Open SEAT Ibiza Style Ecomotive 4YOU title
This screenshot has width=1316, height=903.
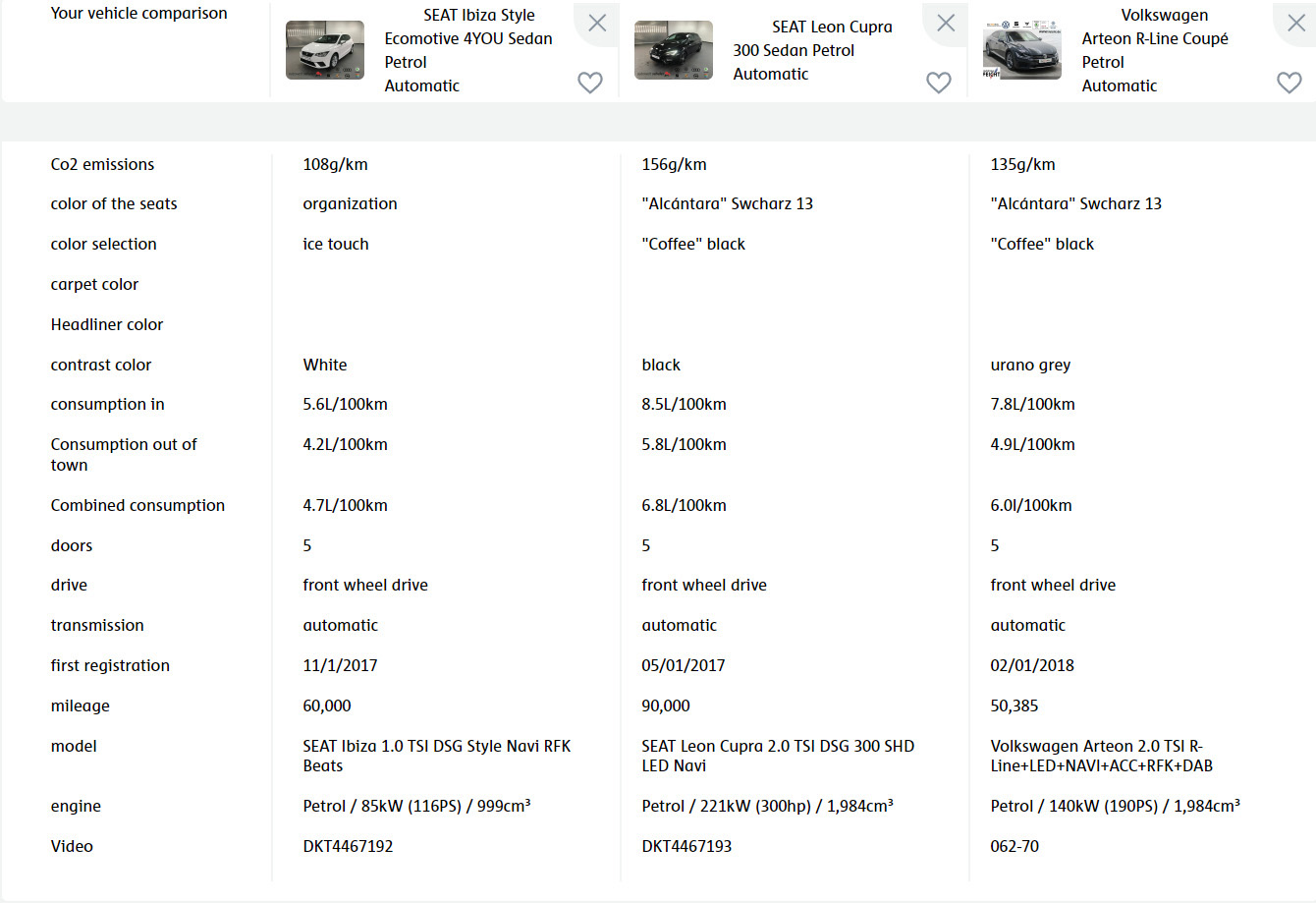[468, 50]
